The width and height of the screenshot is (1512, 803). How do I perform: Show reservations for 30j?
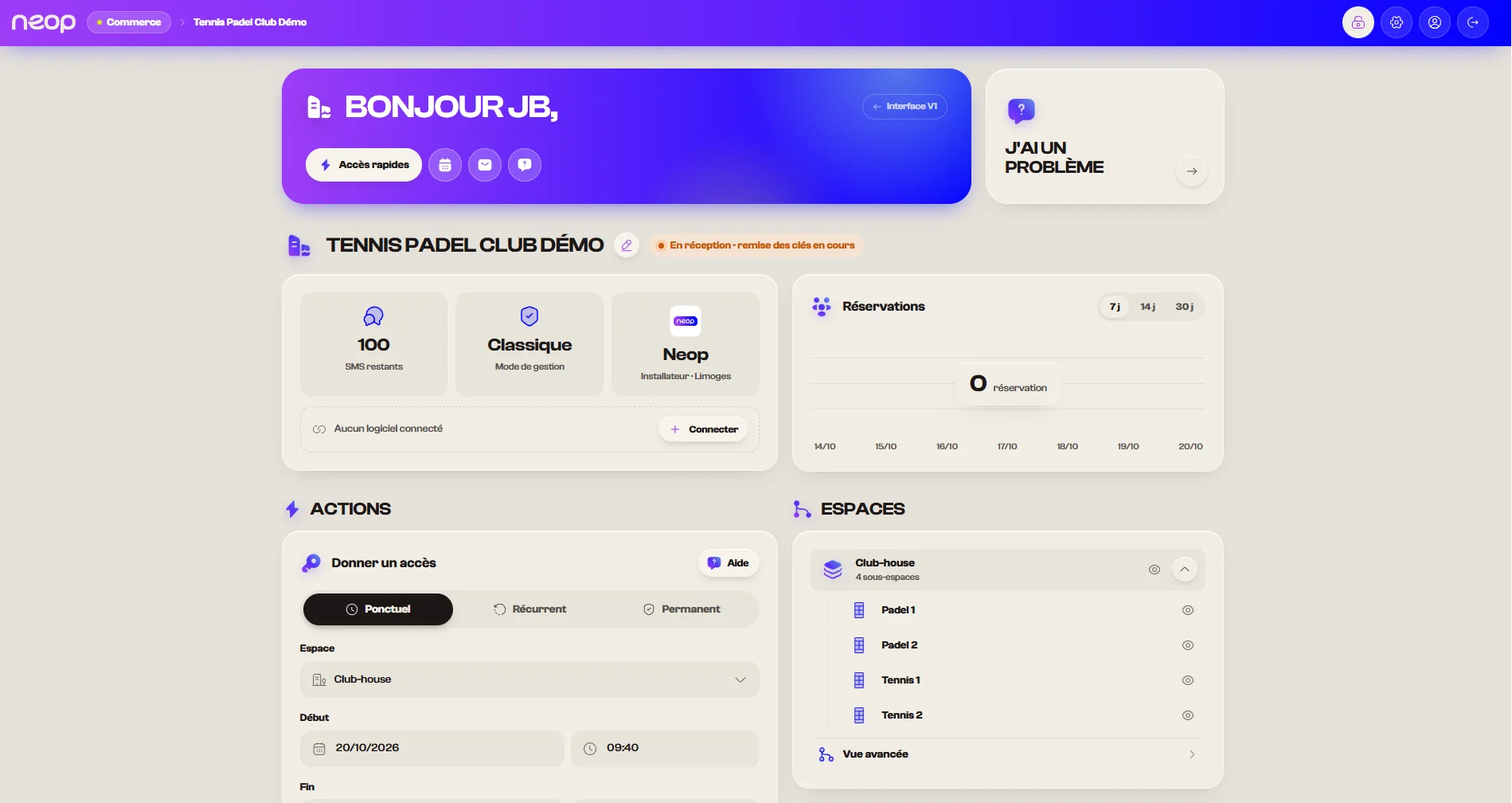click(1184, 307)
